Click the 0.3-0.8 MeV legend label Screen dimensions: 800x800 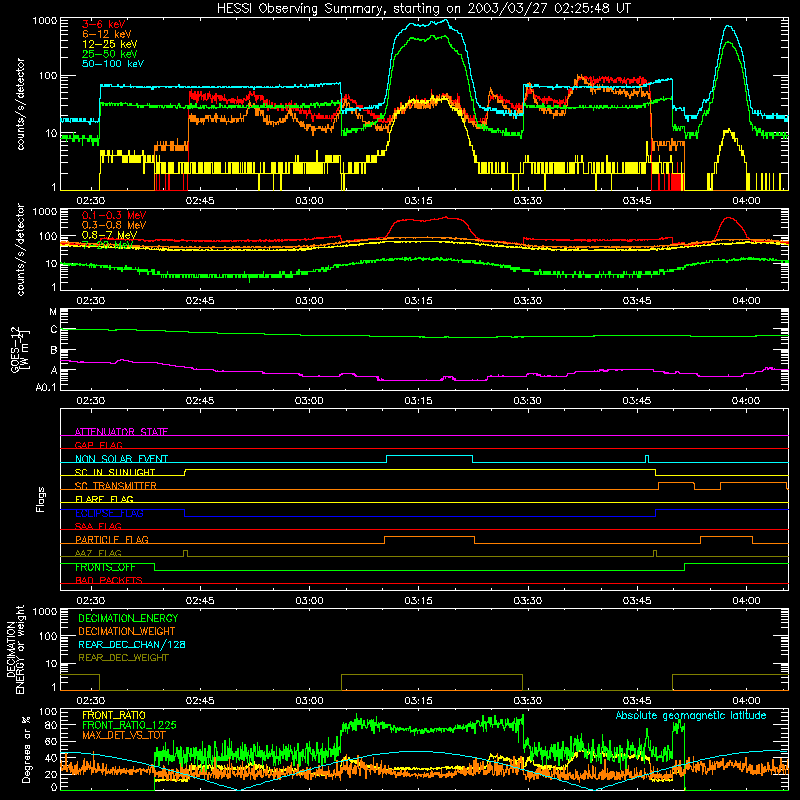click(x=114, y=225)
